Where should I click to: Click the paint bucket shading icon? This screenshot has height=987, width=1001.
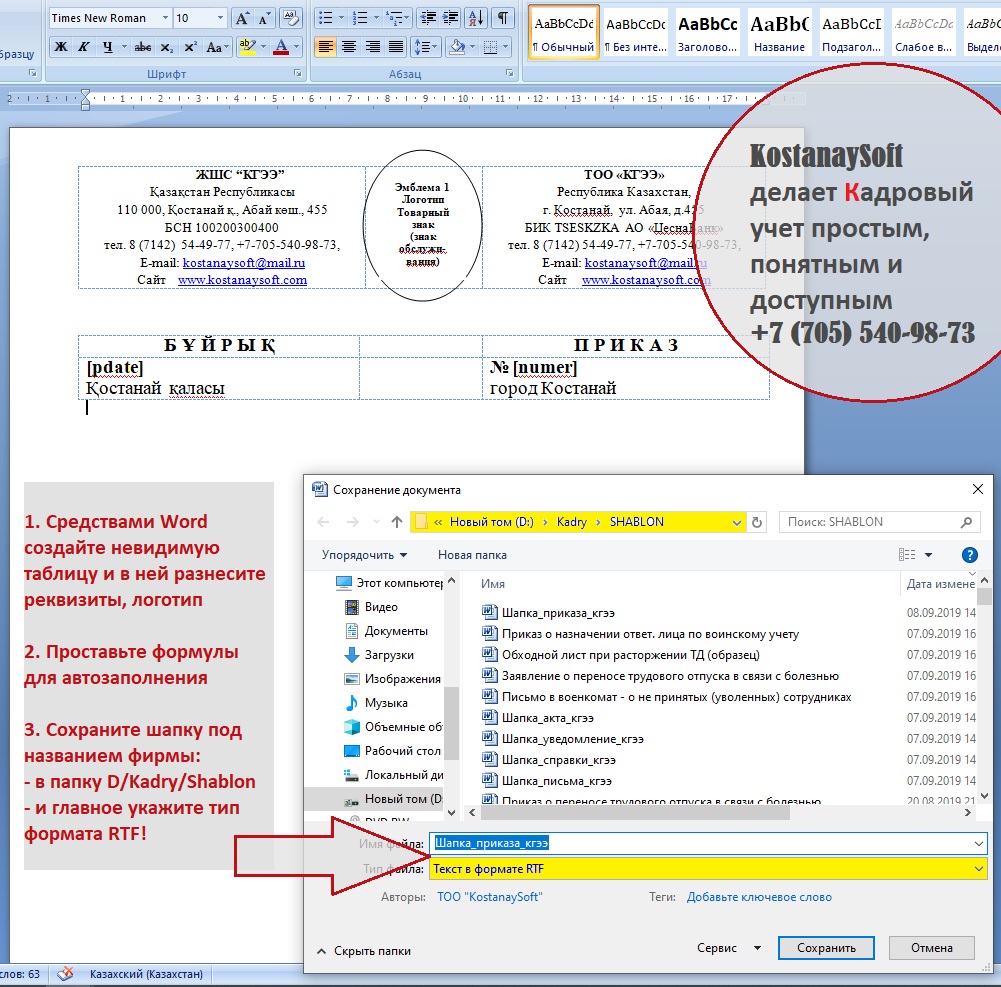click(457, 47)
